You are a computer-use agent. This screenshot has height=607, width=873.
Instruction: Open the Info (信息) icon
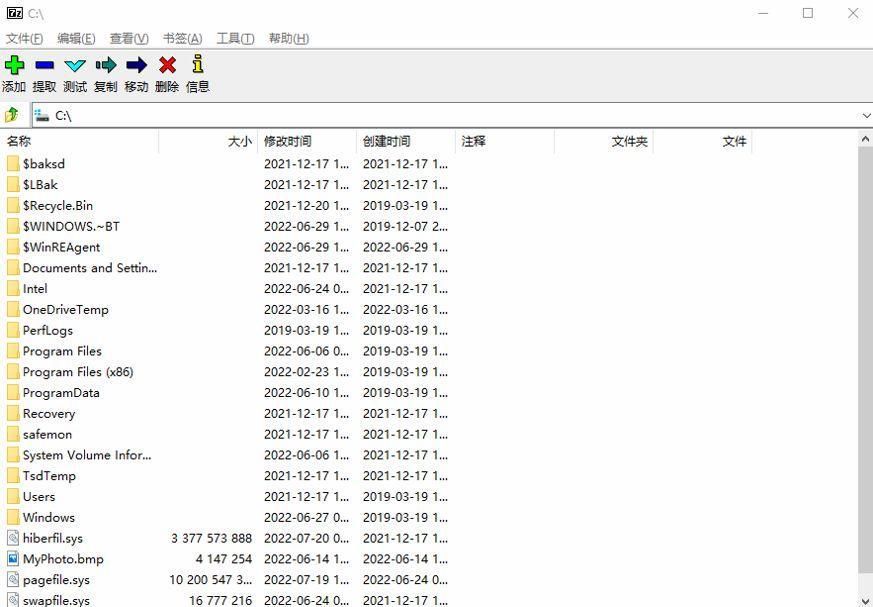click(x=198, y=64)
